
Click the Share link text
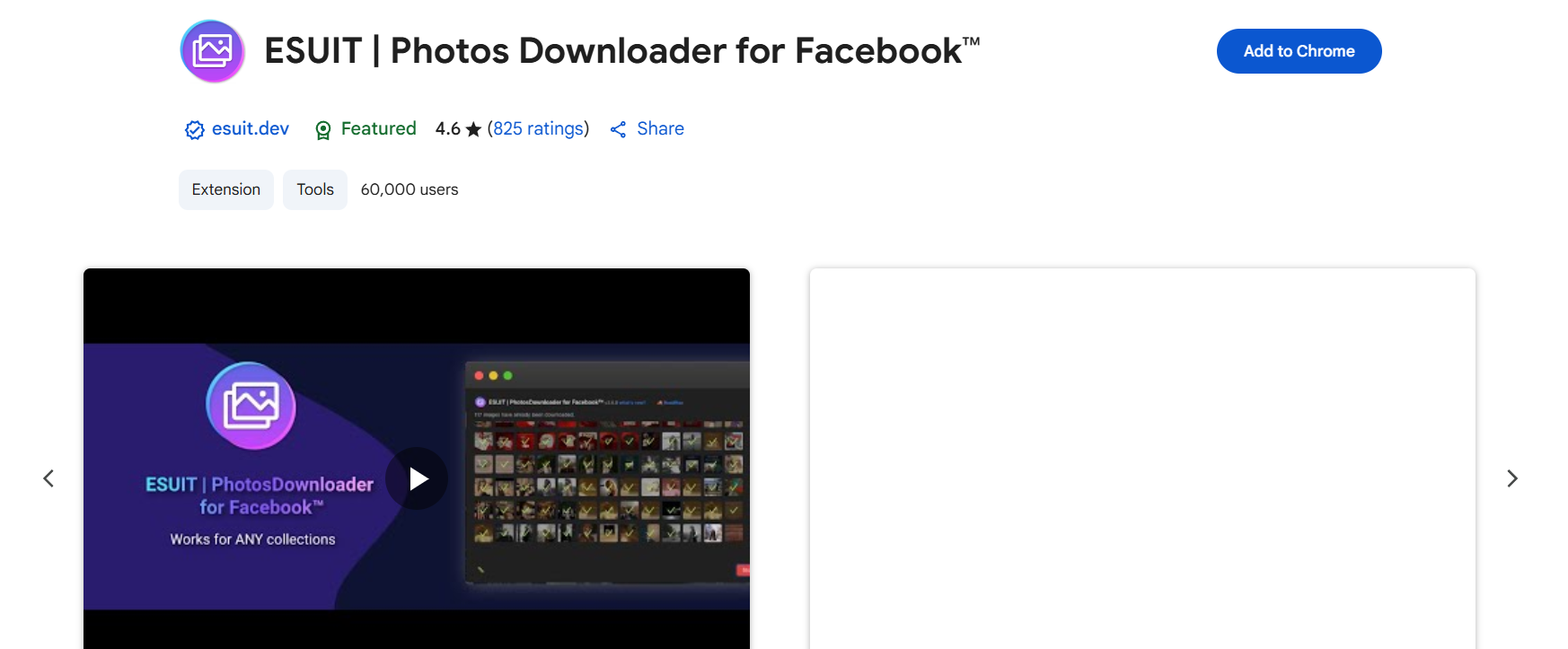pos(660,128)
